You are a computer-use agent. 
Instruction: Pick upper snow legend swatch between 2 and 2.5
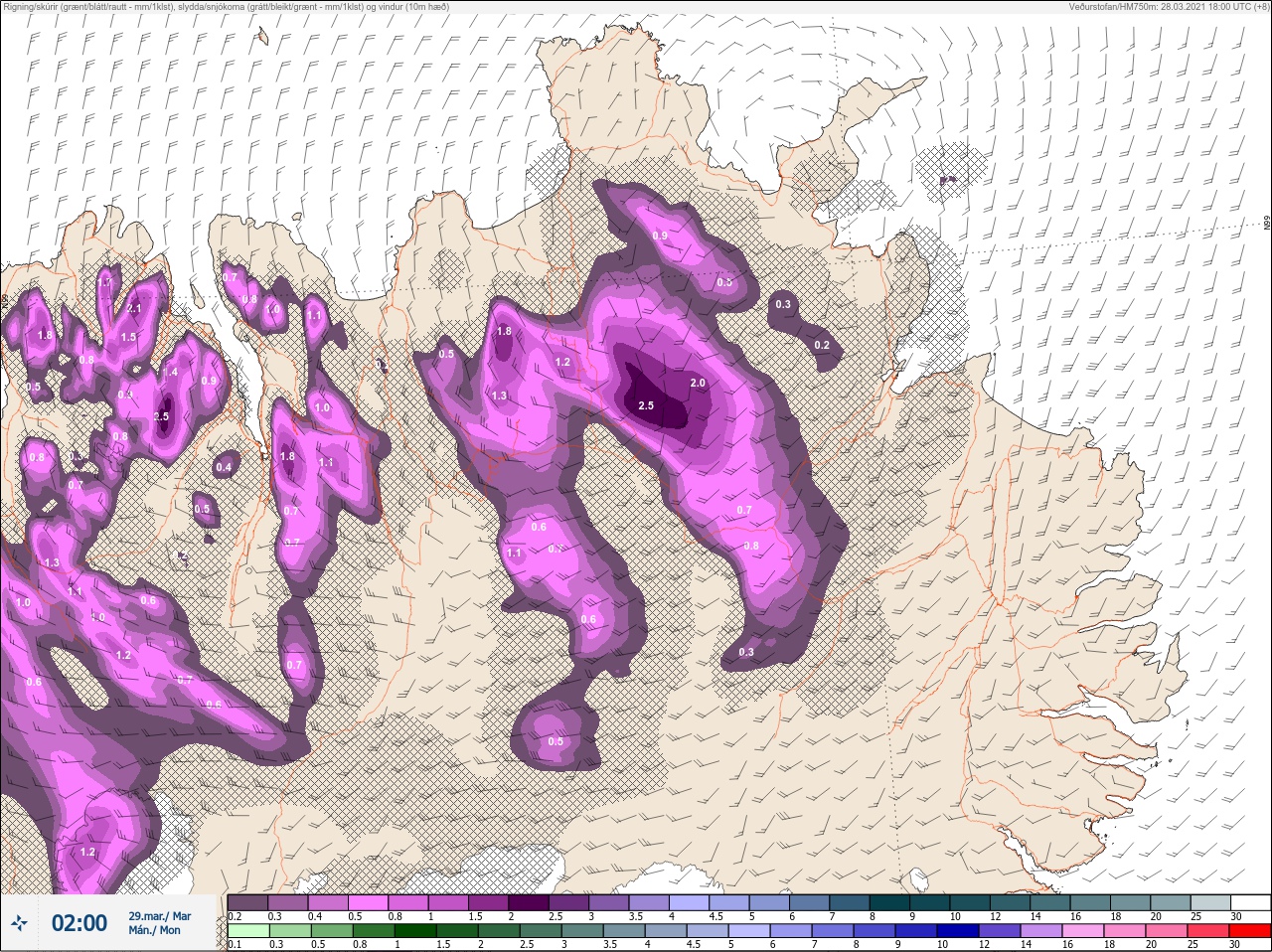[x=529, y=902]
